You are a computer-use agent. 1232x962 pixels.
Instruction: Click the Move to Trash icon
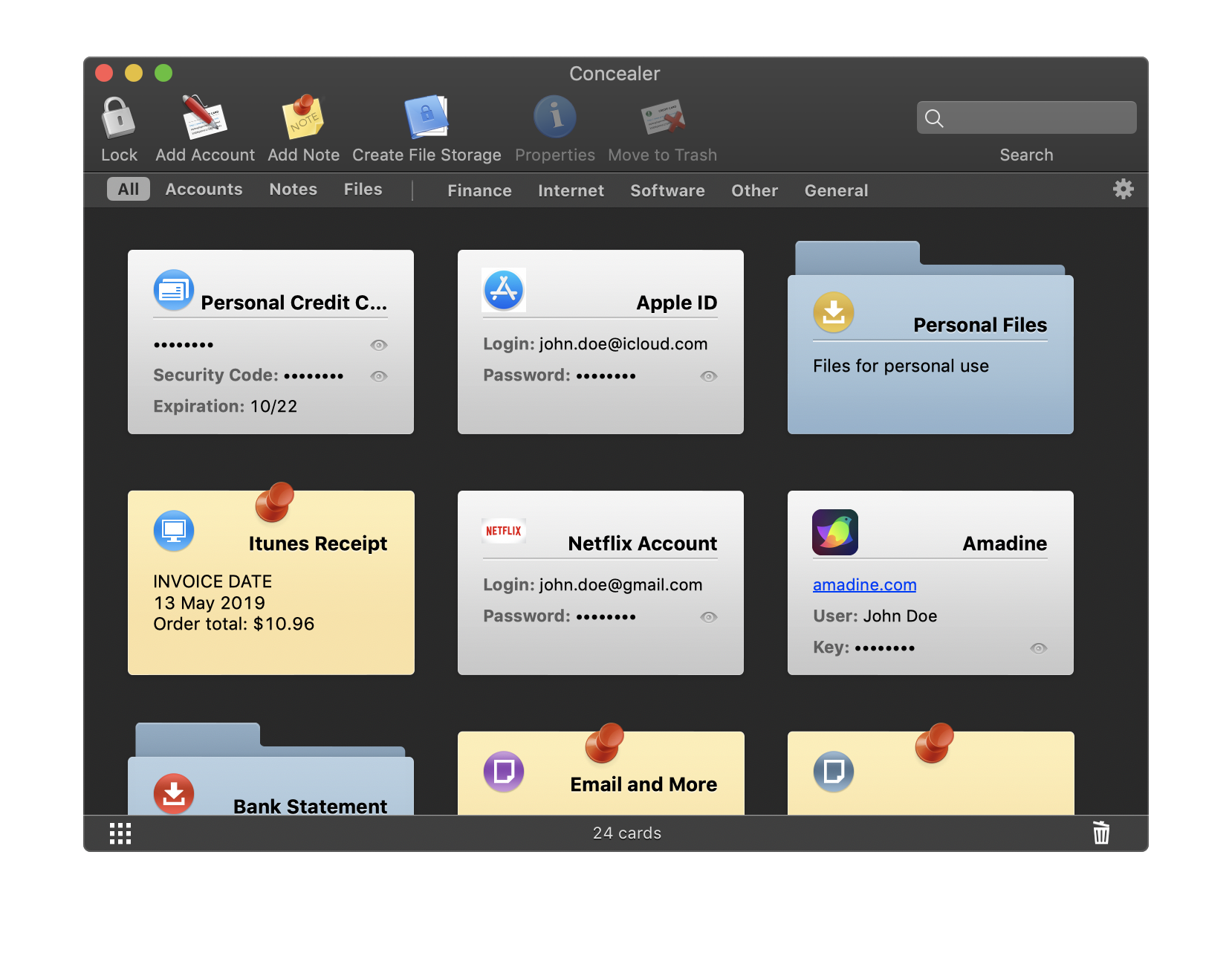point(663,117)
